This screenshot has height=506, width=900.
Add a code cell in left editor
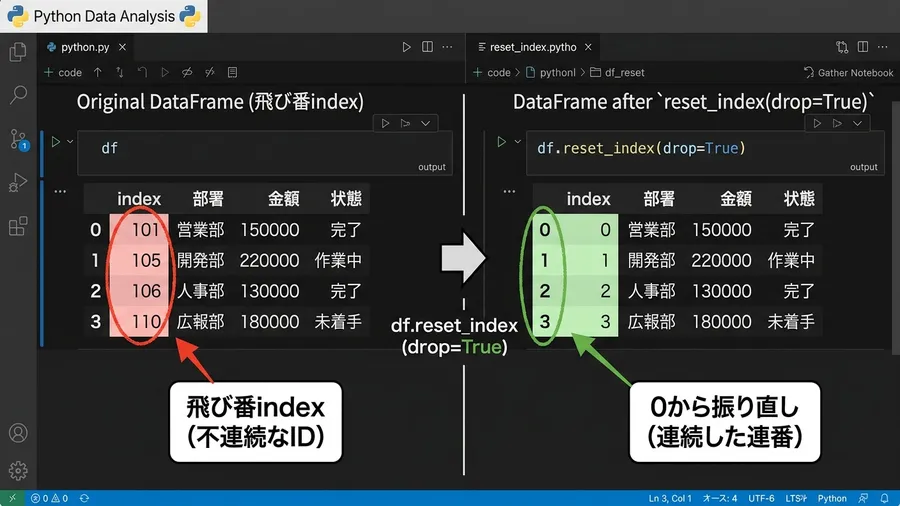[x=63, y=72]
